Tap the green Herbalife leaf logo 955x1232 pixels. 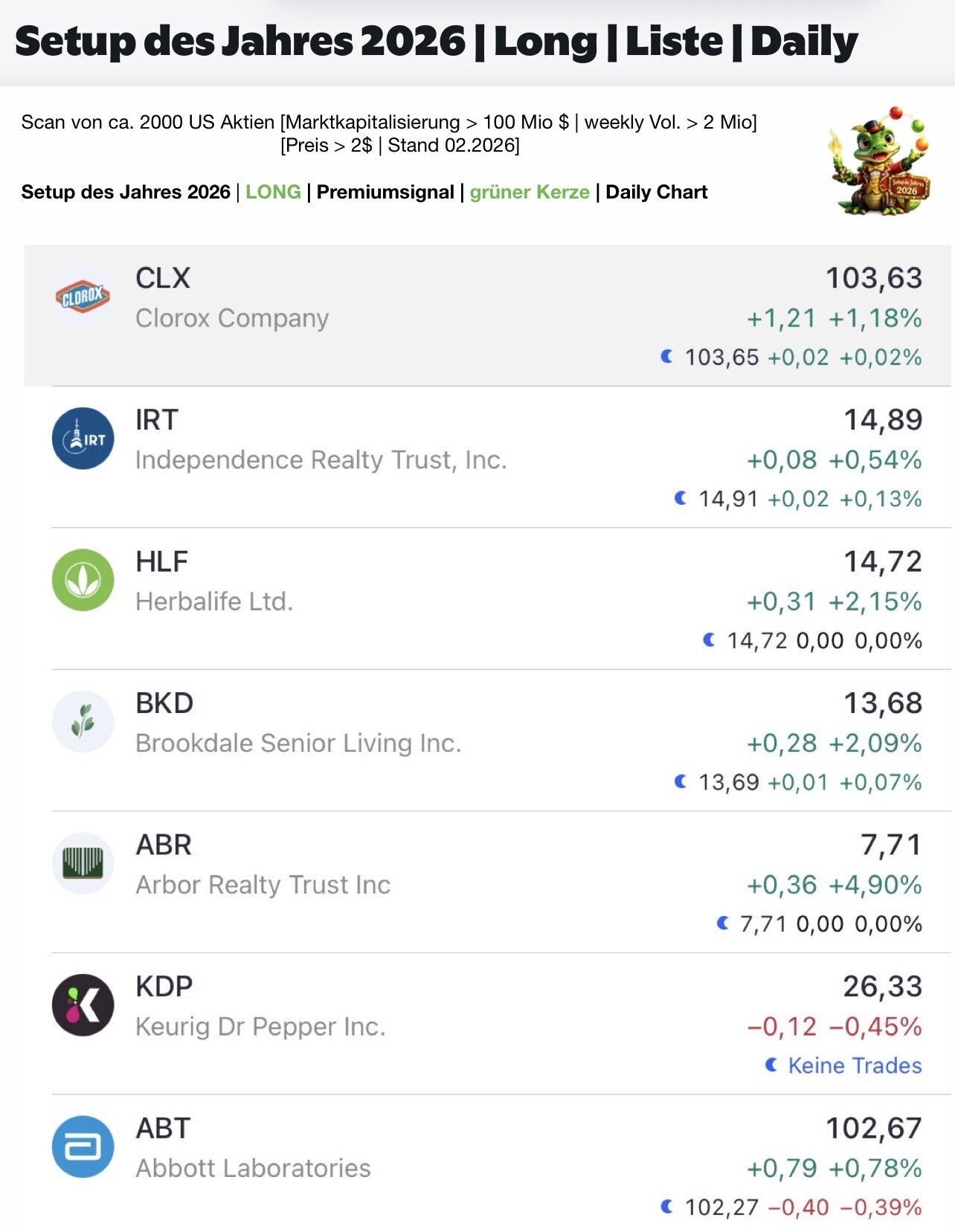pos(83,580)
